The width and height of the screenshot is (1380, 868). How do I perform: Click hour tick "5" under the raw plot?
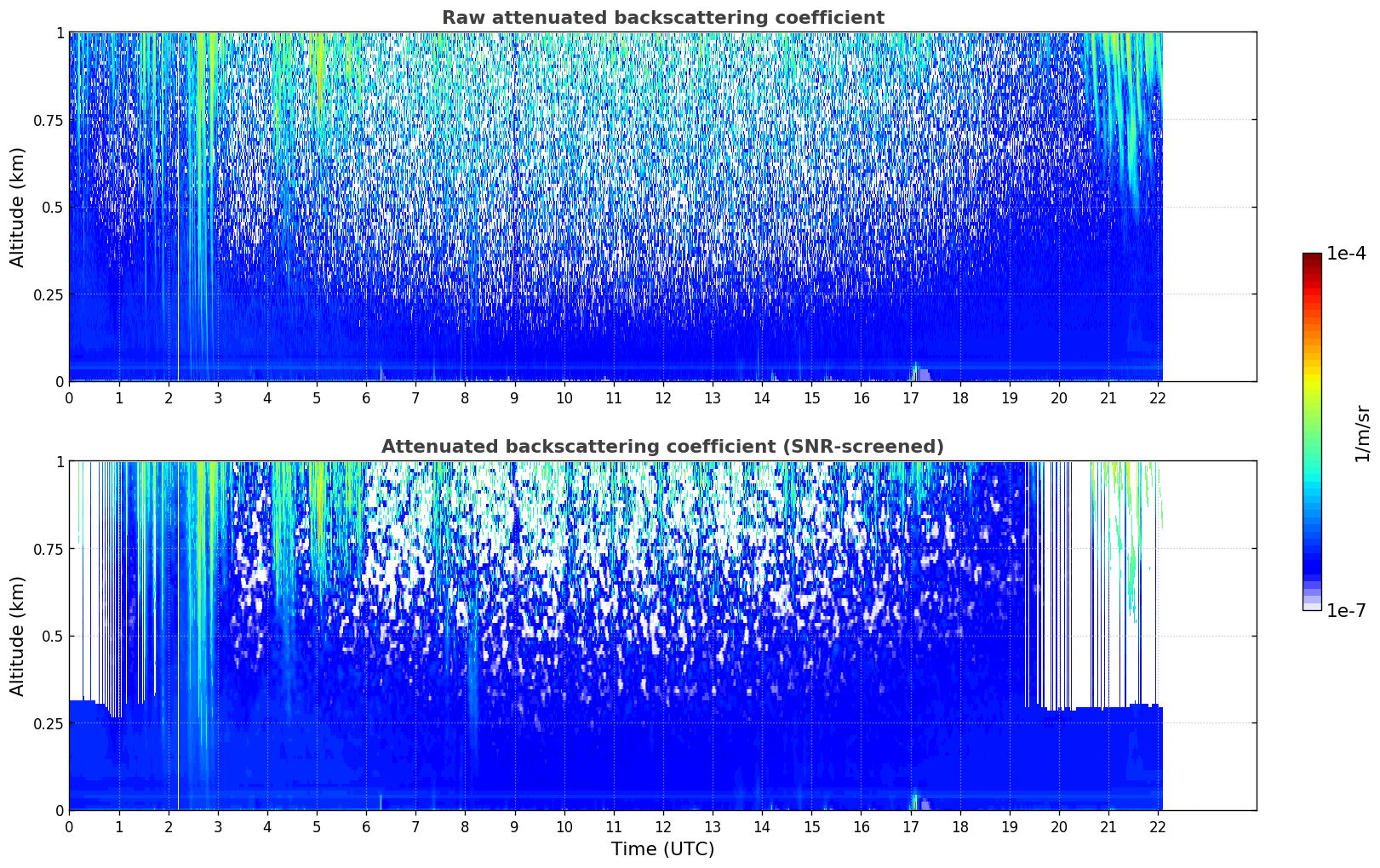317,397
